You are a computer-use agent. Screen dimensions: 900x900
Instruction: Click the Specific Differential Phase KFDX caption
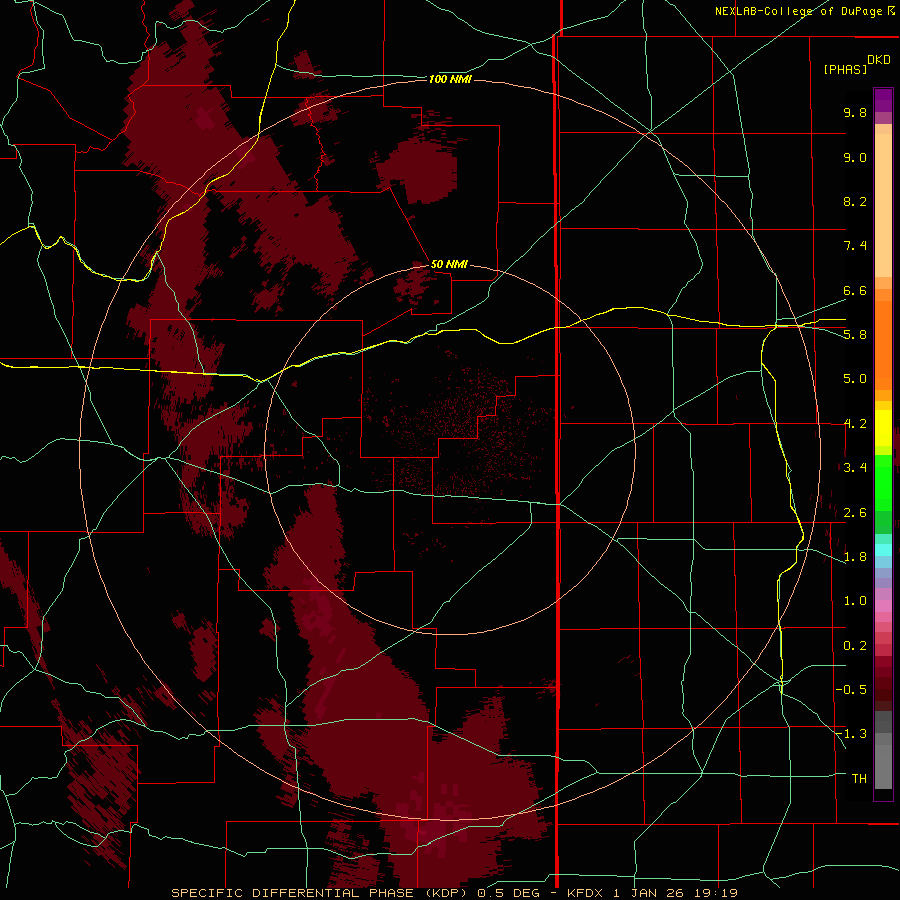(454, 893)
